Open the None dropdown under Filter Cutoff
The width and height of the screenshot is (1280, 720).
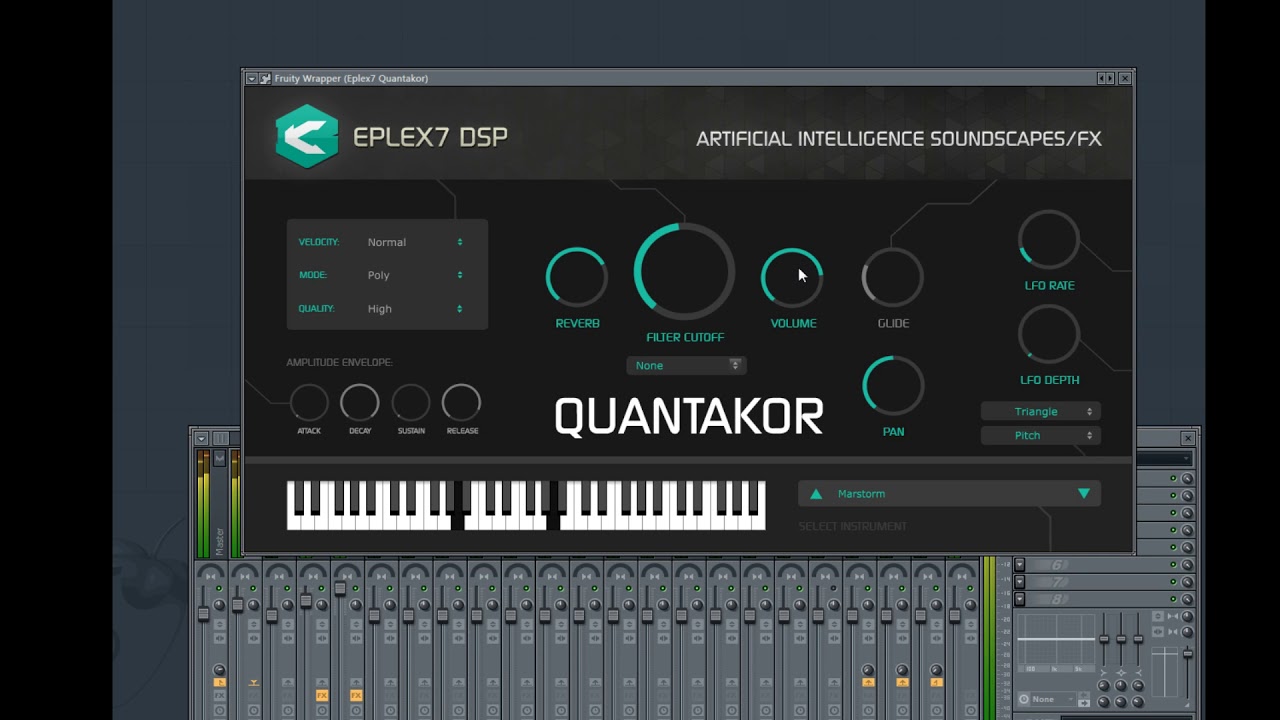pos(686,365)
